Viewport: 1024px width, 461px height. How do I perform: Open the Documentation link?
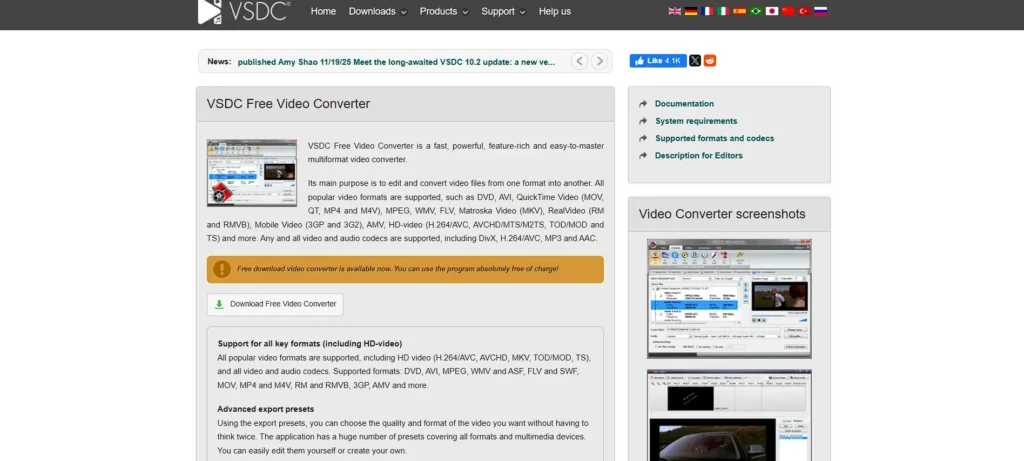click(684, 104)
